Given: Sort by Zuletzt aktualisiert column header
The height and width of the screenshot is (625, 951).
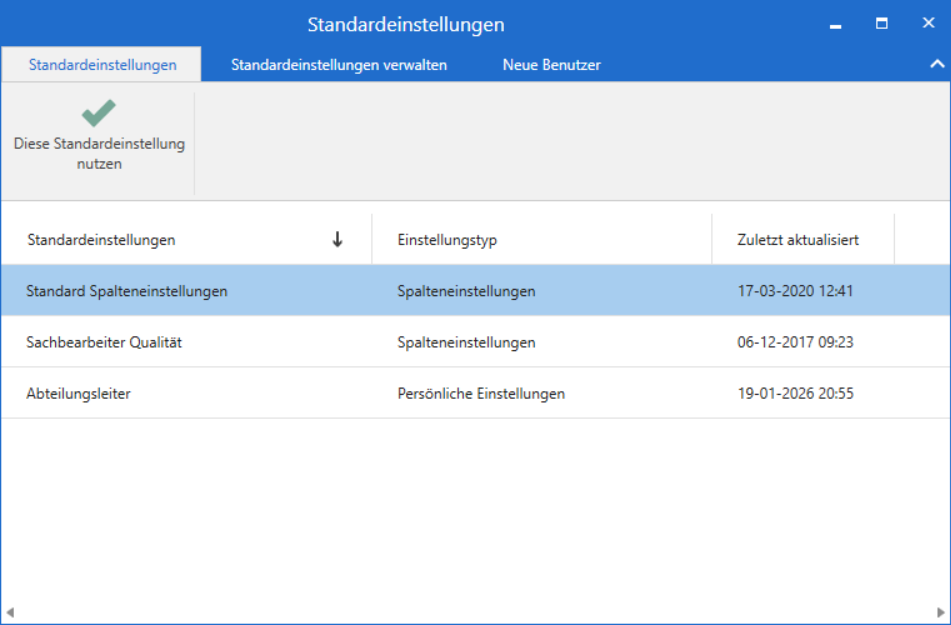Looking at the screenshot, I should point(803,240).
